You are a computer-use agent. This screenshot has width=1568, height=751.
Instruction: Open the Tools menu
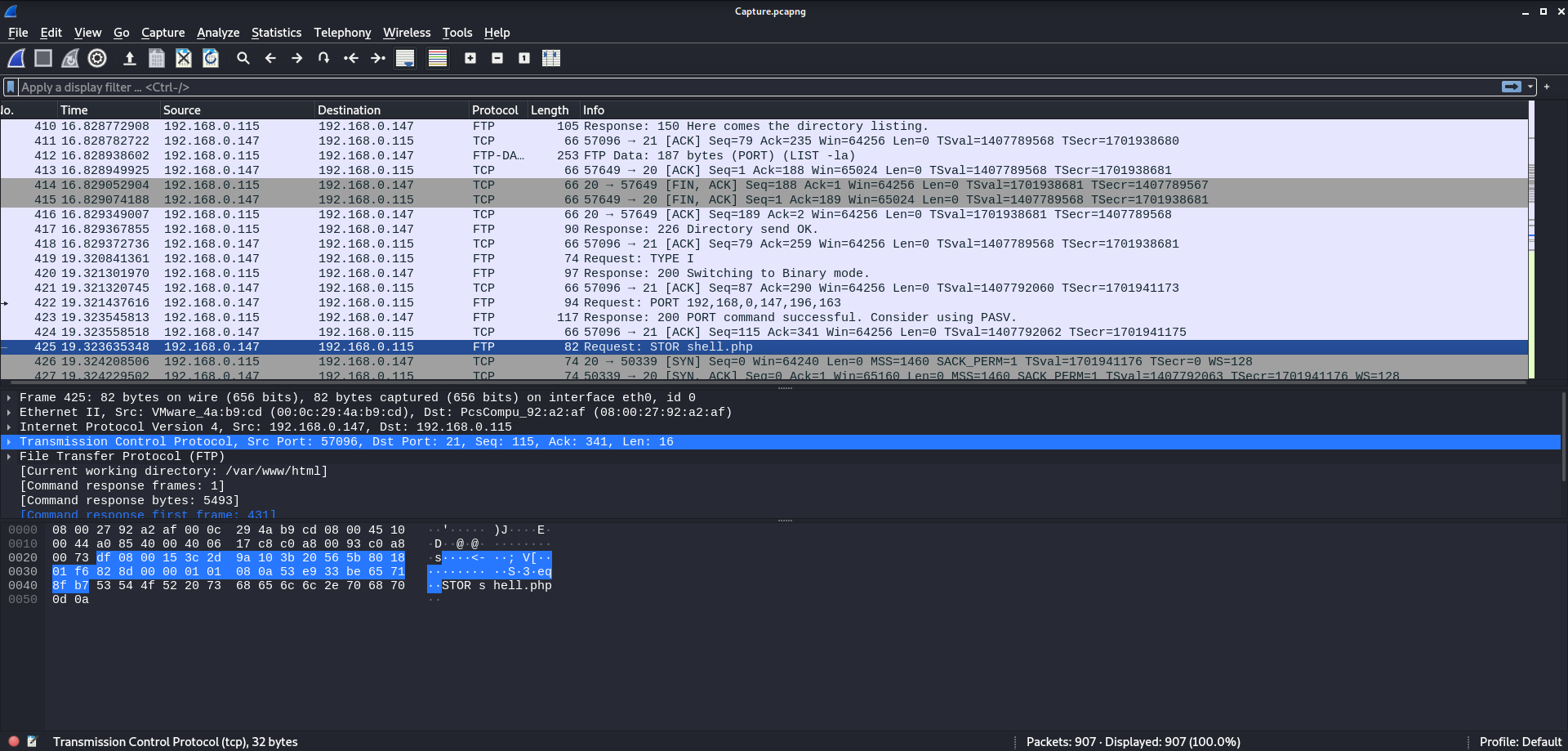(x=457, y=33)
